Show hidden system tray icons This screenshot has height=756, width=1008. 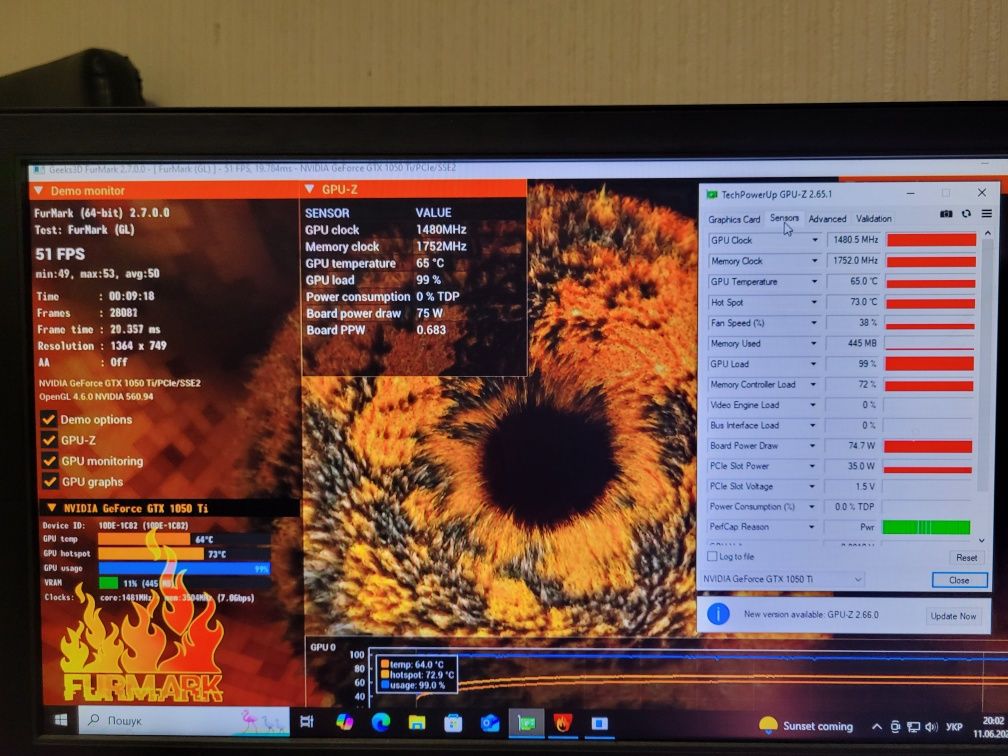point(876,726)
